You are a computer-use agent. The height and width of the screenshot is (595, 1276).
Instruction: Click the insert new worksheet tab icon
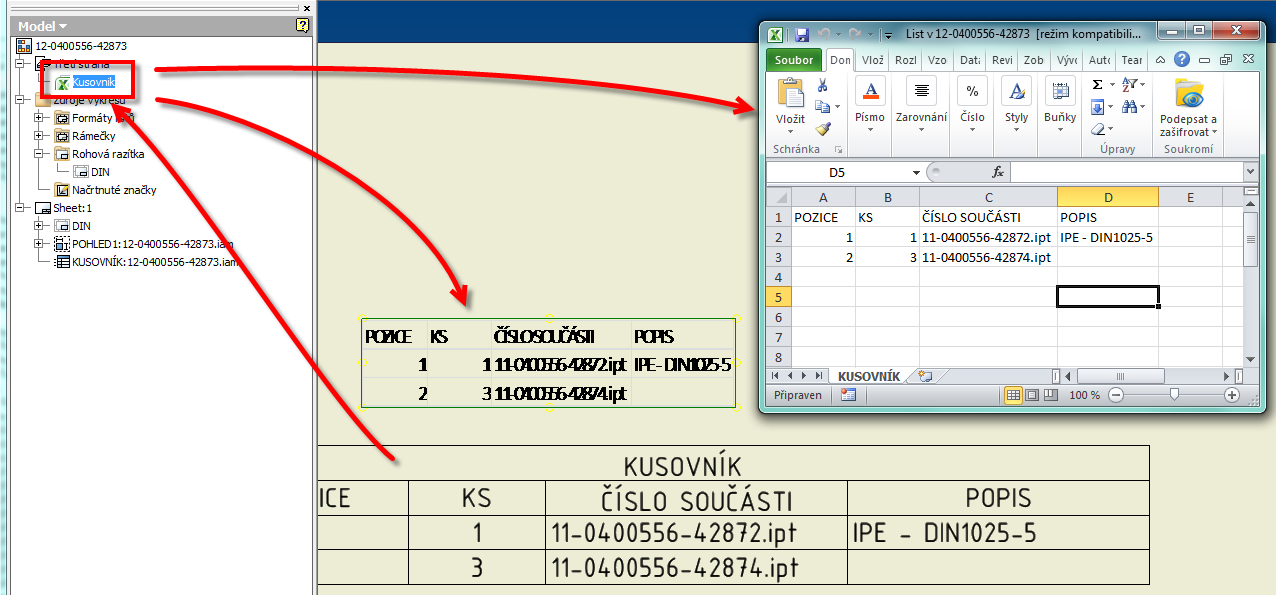[925, 376]
